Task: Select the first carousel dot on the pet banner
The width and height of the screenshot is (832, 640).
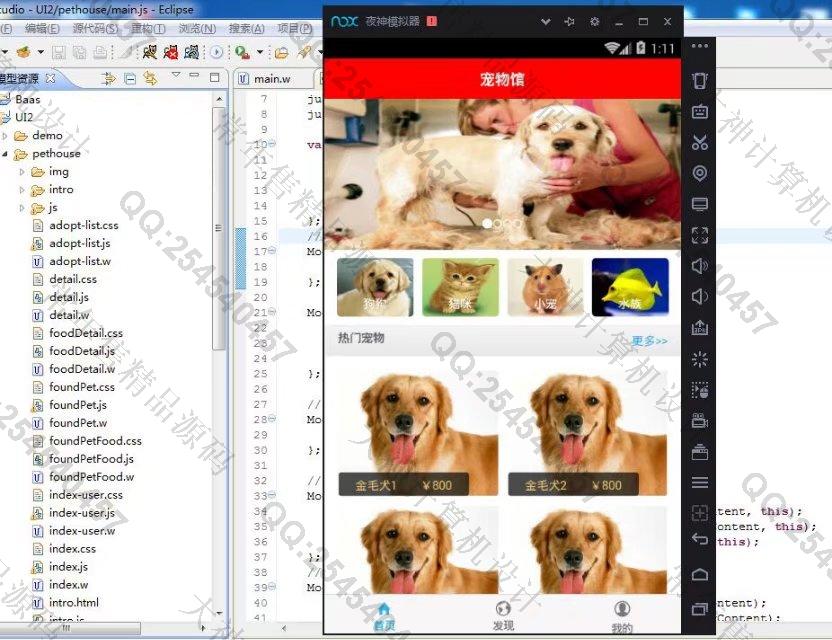Action: tap(487, 224)
